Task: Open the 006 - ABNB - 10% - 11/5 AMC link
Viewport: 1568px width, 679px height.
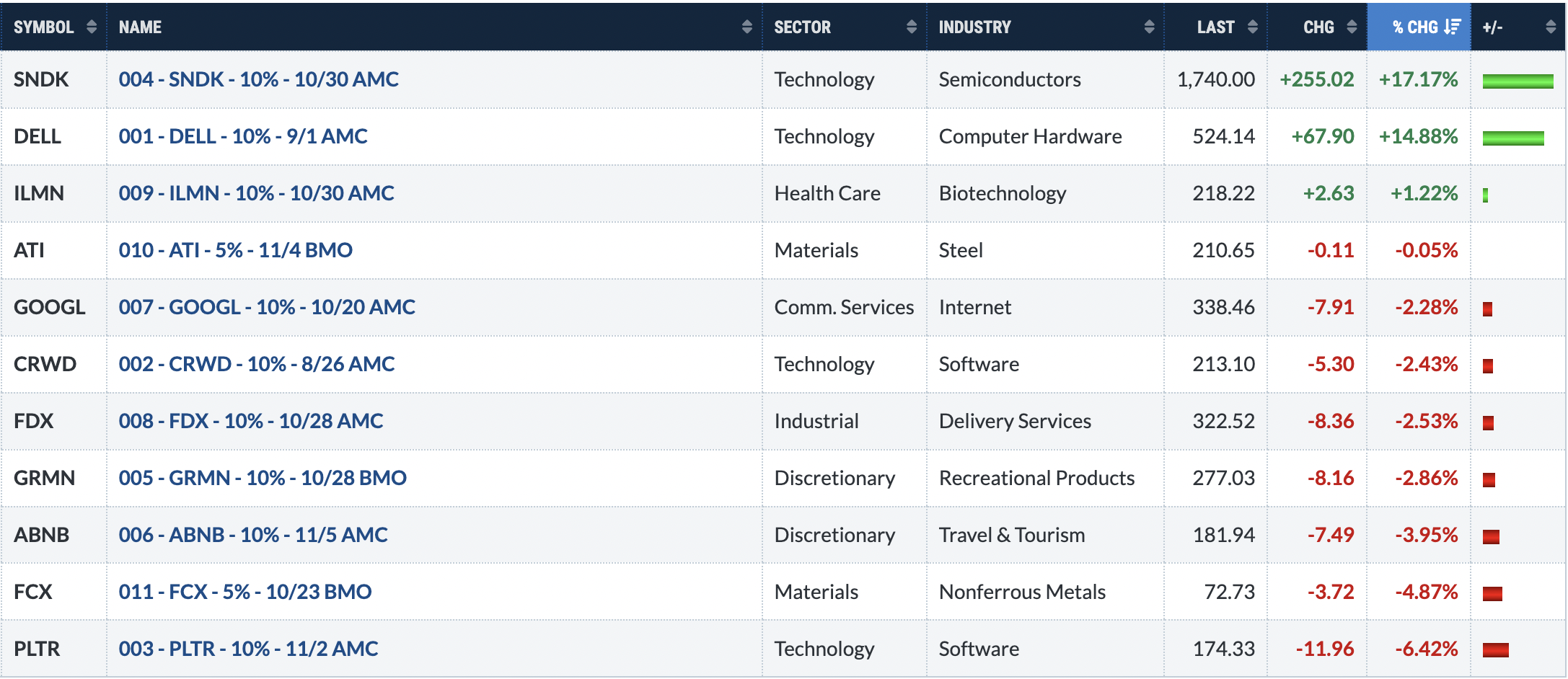Action: click(253, 535)
